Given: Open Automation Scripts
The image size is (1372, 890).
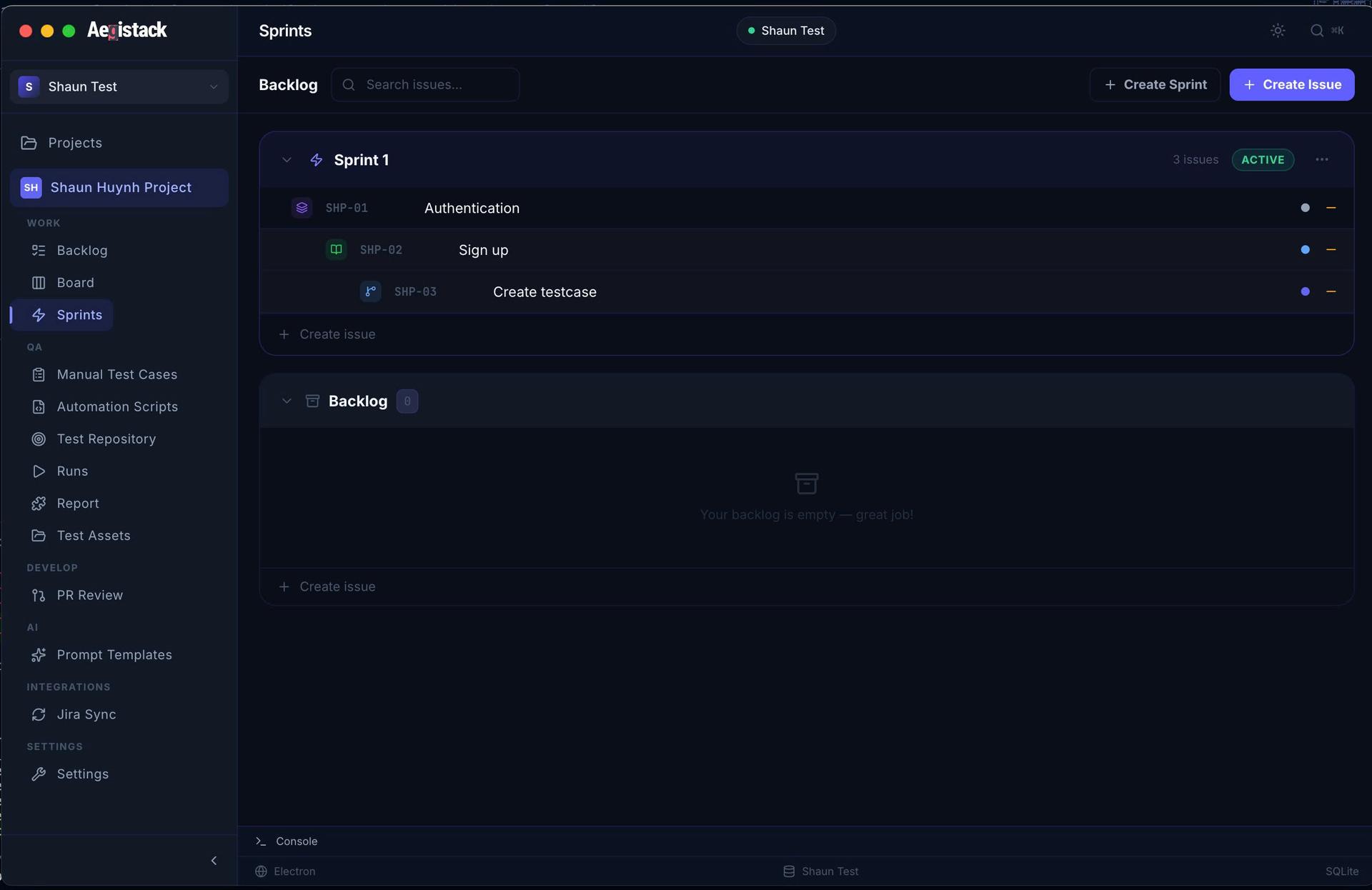Looking at the screenshot, I should [117, 406].
